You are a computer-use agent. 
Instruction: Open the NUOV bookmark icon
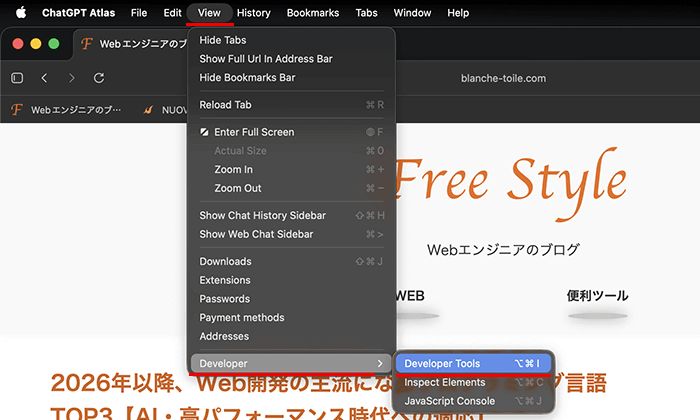tap(149, 110)
